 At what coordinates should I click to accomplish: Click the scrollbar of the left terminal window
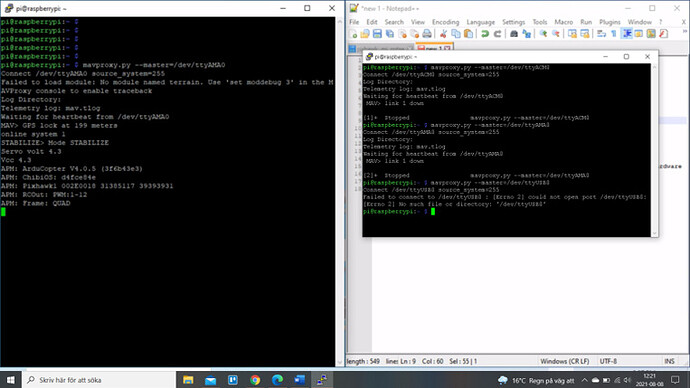(339, 191)
